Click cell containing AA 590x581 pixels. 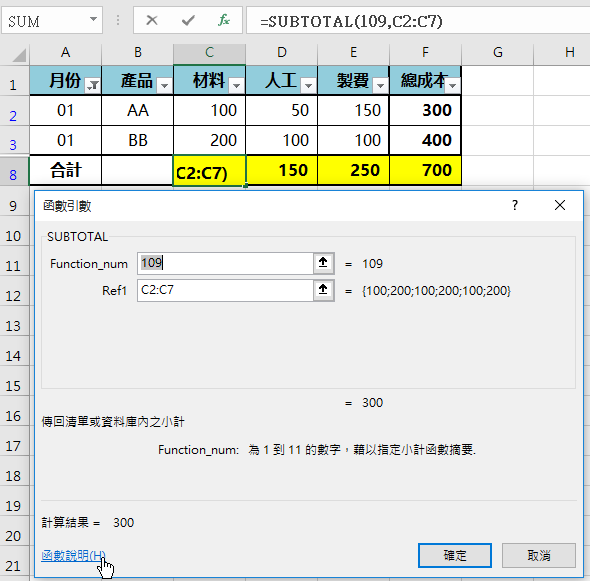click(138, 110)
